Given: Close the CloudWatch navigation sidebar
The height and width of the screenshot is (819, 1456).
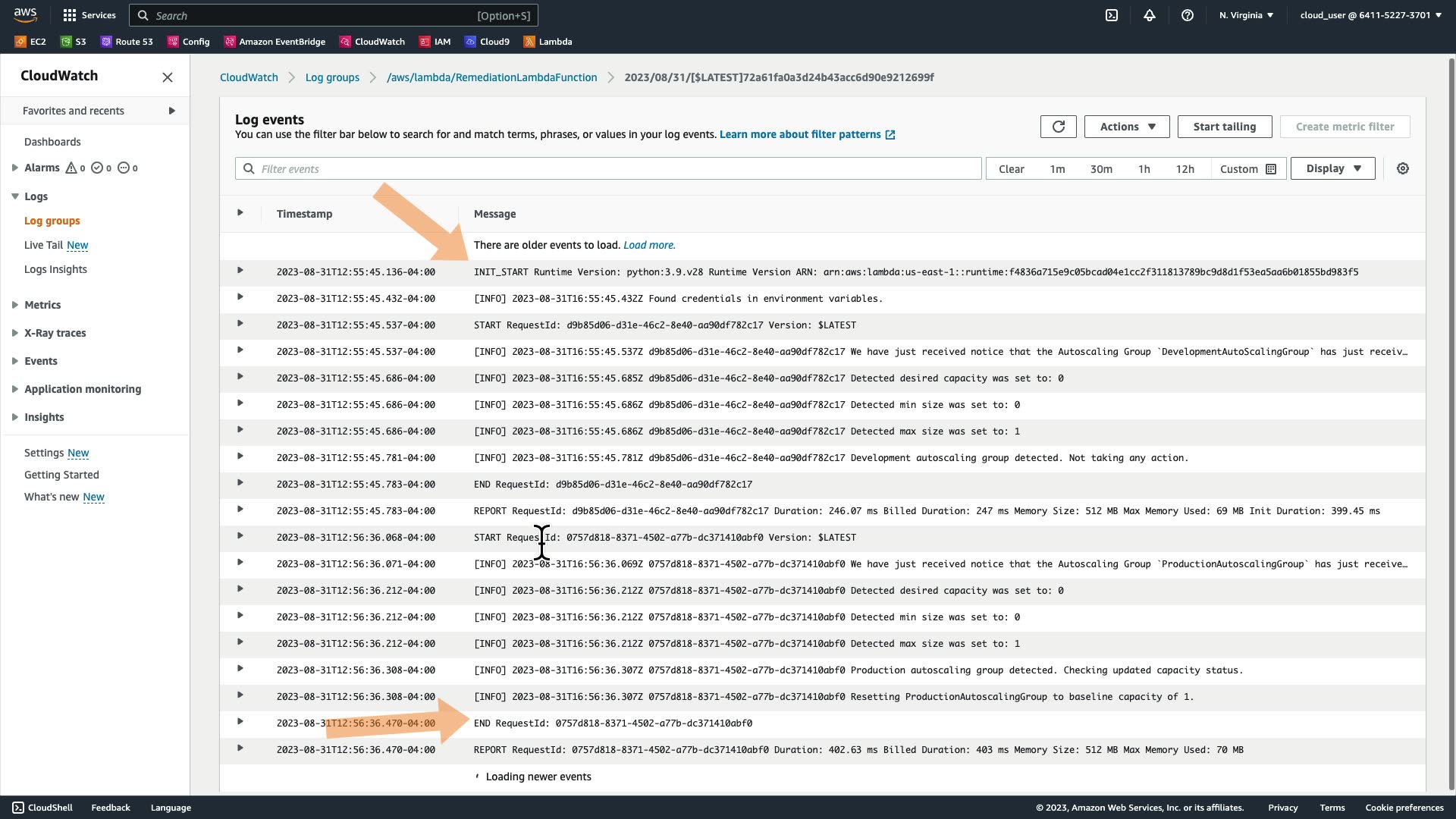Looking at the screenshot, I should pyautogui.click(x=168, y=77).
